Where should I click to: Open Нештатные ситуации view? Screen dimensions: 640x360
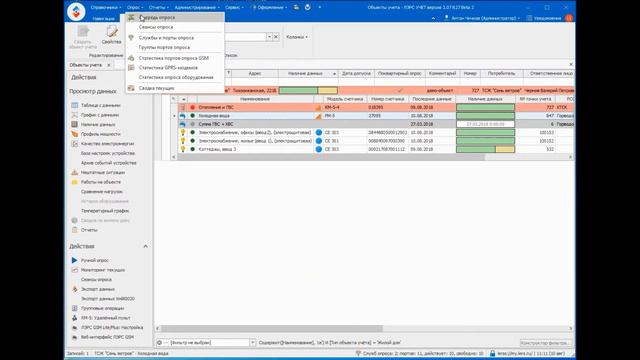point(103,173)
